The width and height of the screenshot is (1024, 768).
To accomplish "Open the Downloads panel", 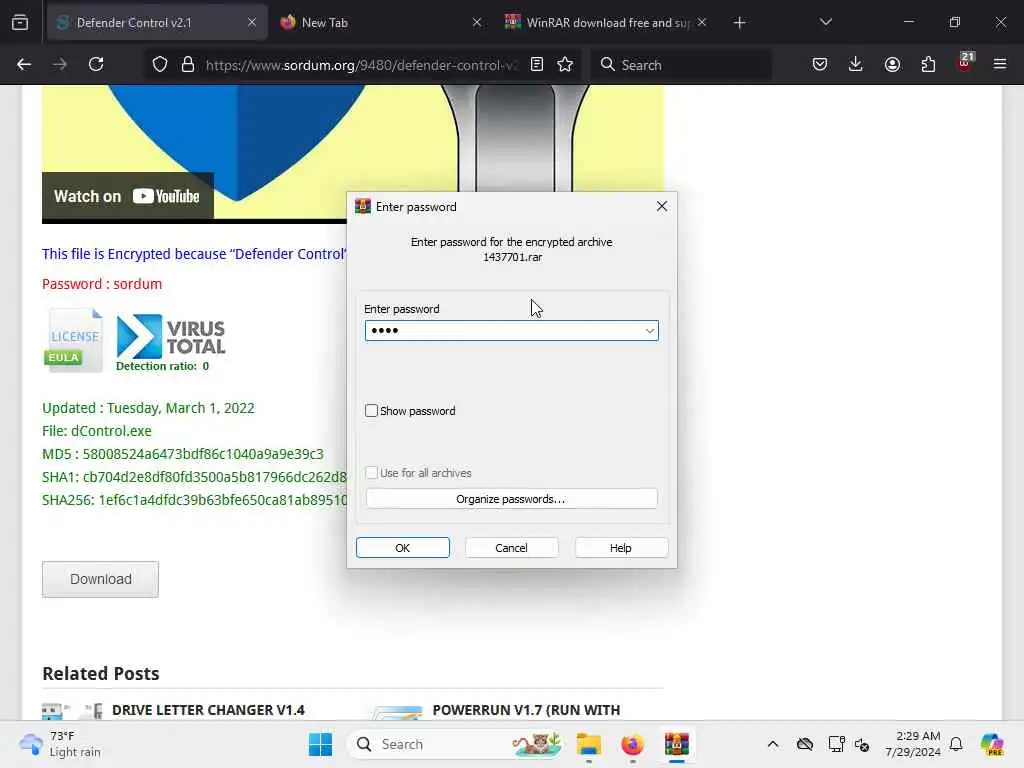I will [x=856, y=64].
